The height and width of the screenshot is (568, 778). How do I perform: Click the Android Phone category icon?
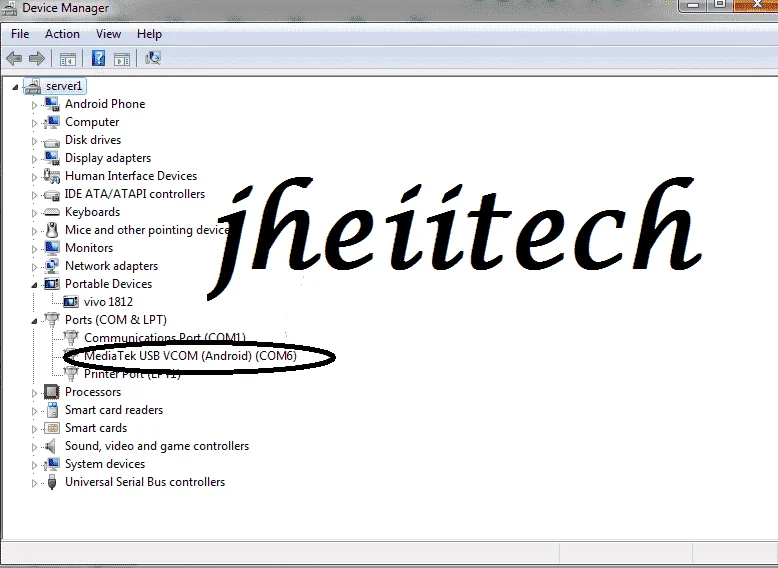(52, 104)
